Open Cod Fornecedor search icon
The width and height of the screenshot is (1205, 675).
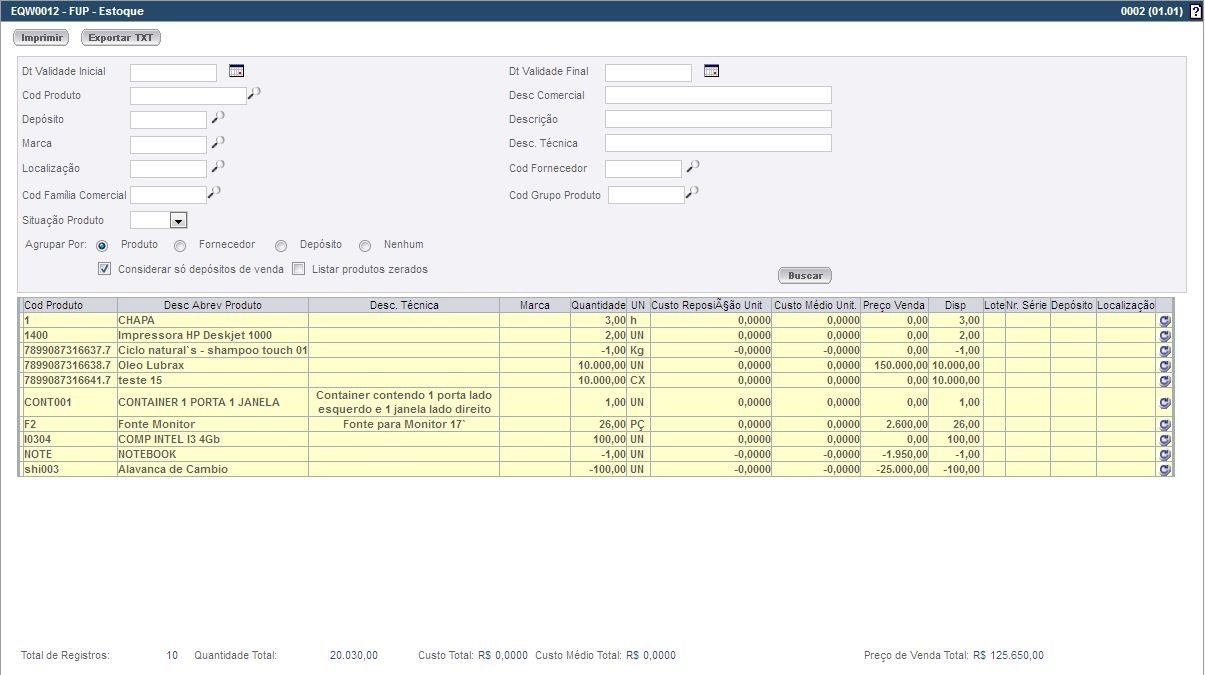click(693, 167)
